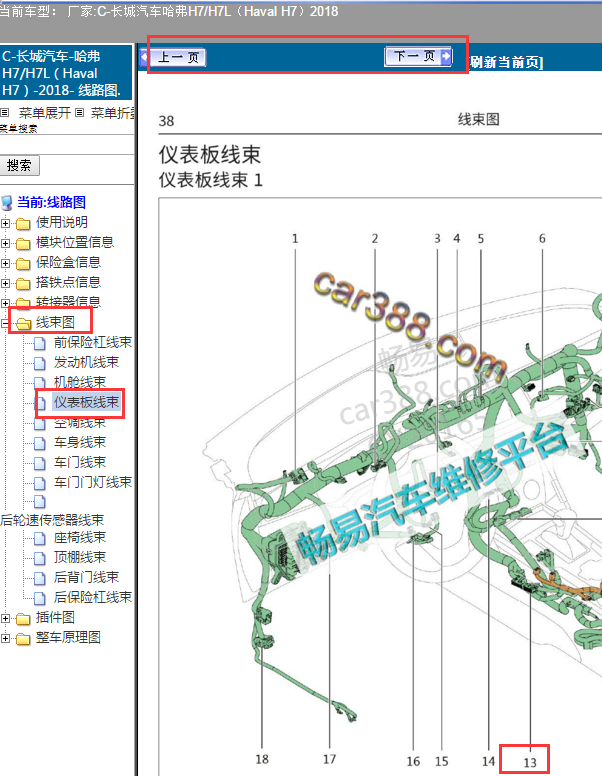The image size is (602, 776).
Task: Click the 当前:线路图 computer icon
Action: click(x=7, y=202)
